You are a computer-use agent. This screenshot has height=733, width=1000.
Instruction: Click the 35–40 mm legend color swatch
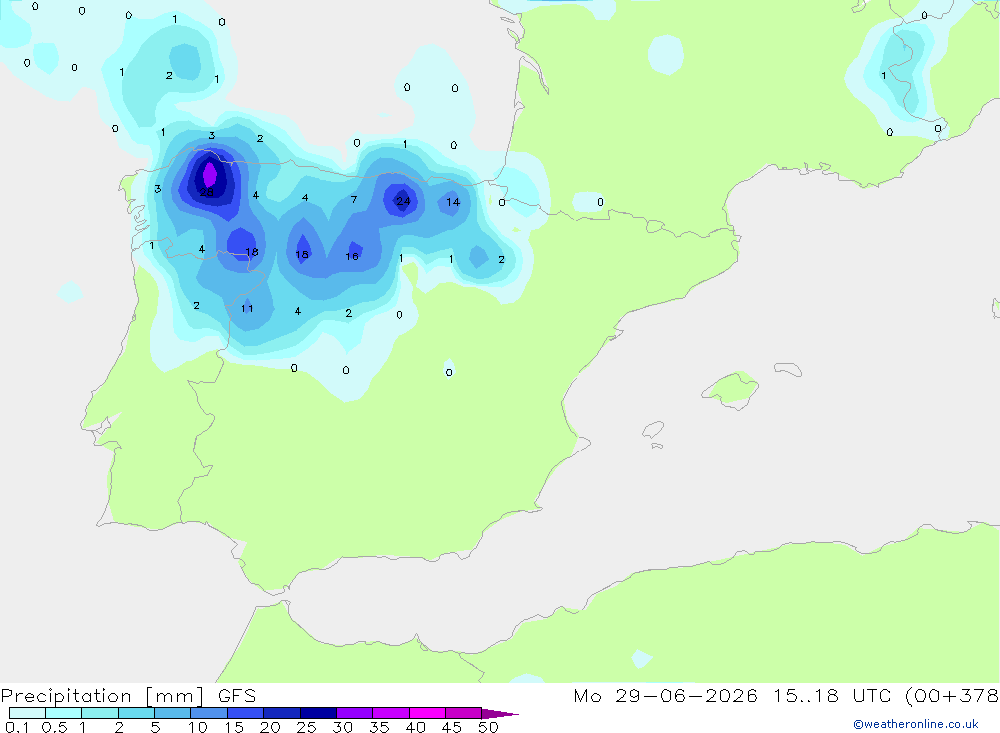click(x=390, y=713)
